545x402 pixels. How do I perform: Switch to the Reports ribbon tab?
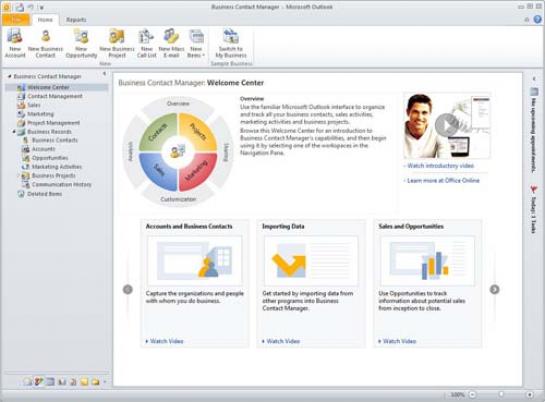[76, 20]
